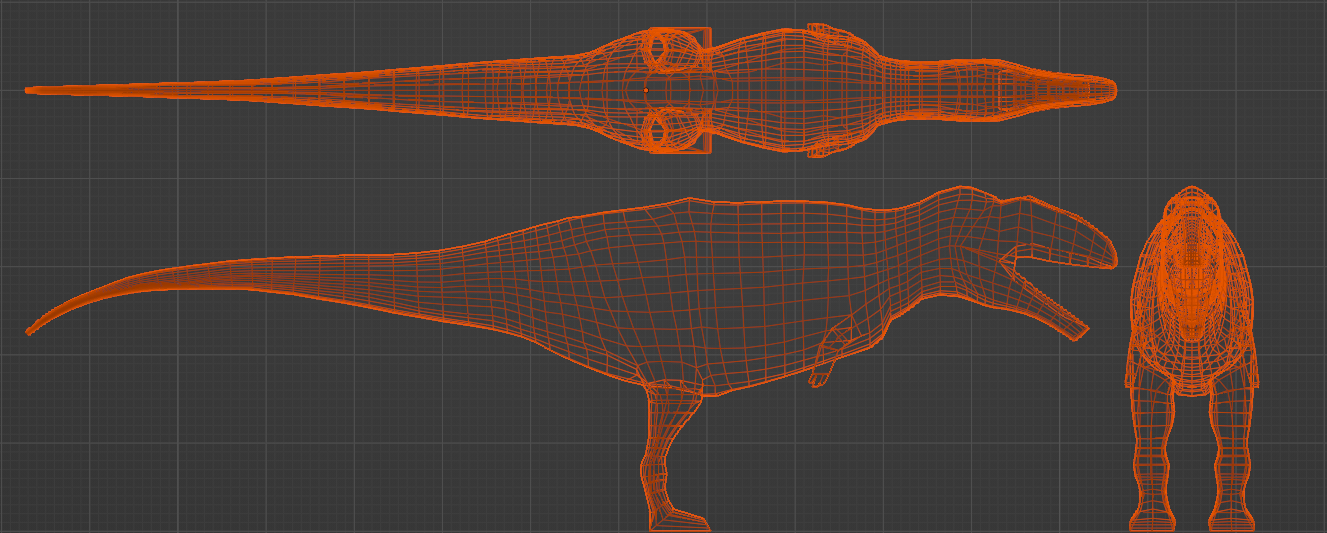Viewport: 1327px width, 533px height.
Task: Click the origin dot on the top-view model
Action: pyautogui.click(x=646, y=90)
